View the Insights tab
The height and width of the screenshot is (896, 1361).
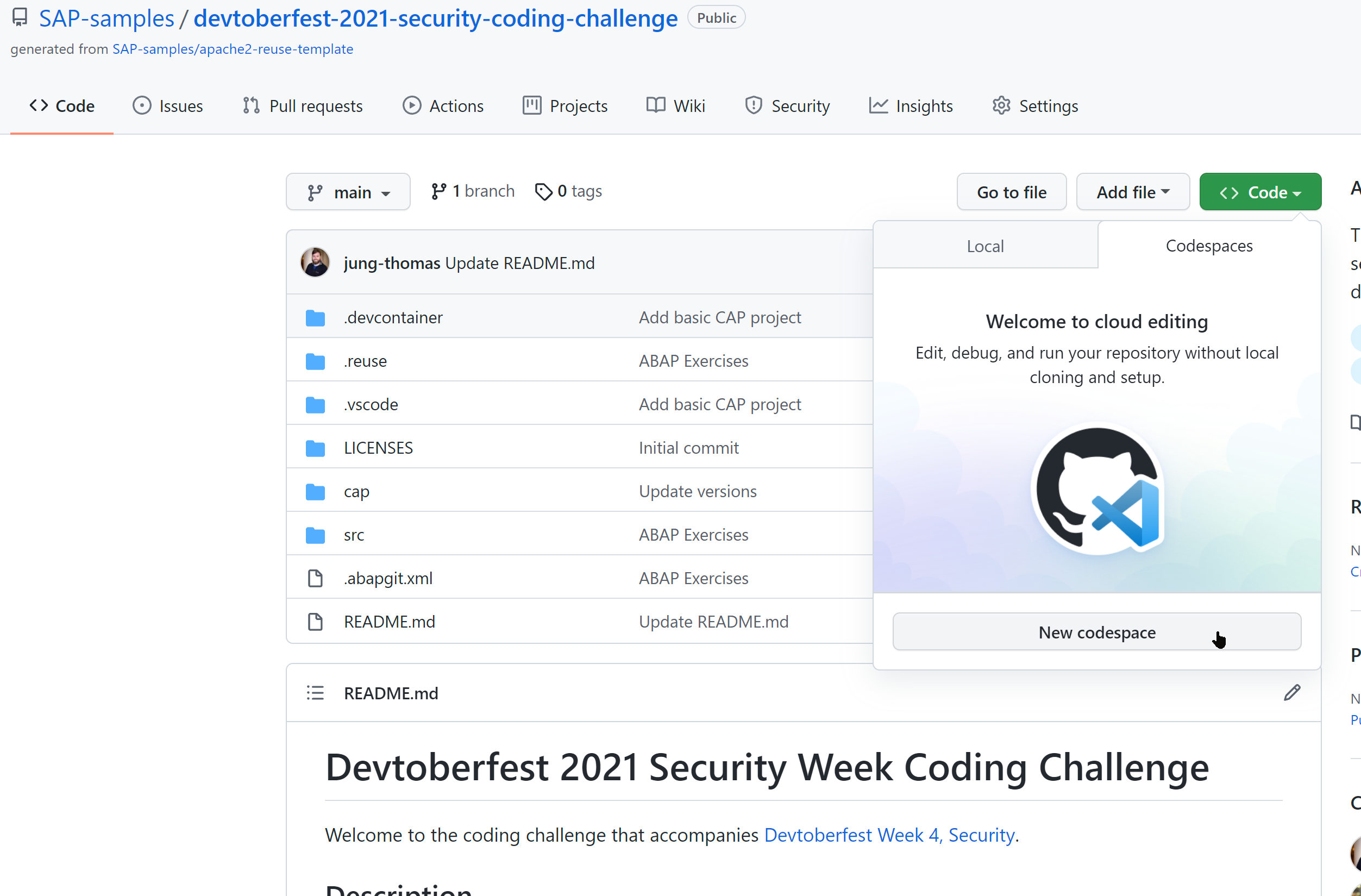point(911,106)
